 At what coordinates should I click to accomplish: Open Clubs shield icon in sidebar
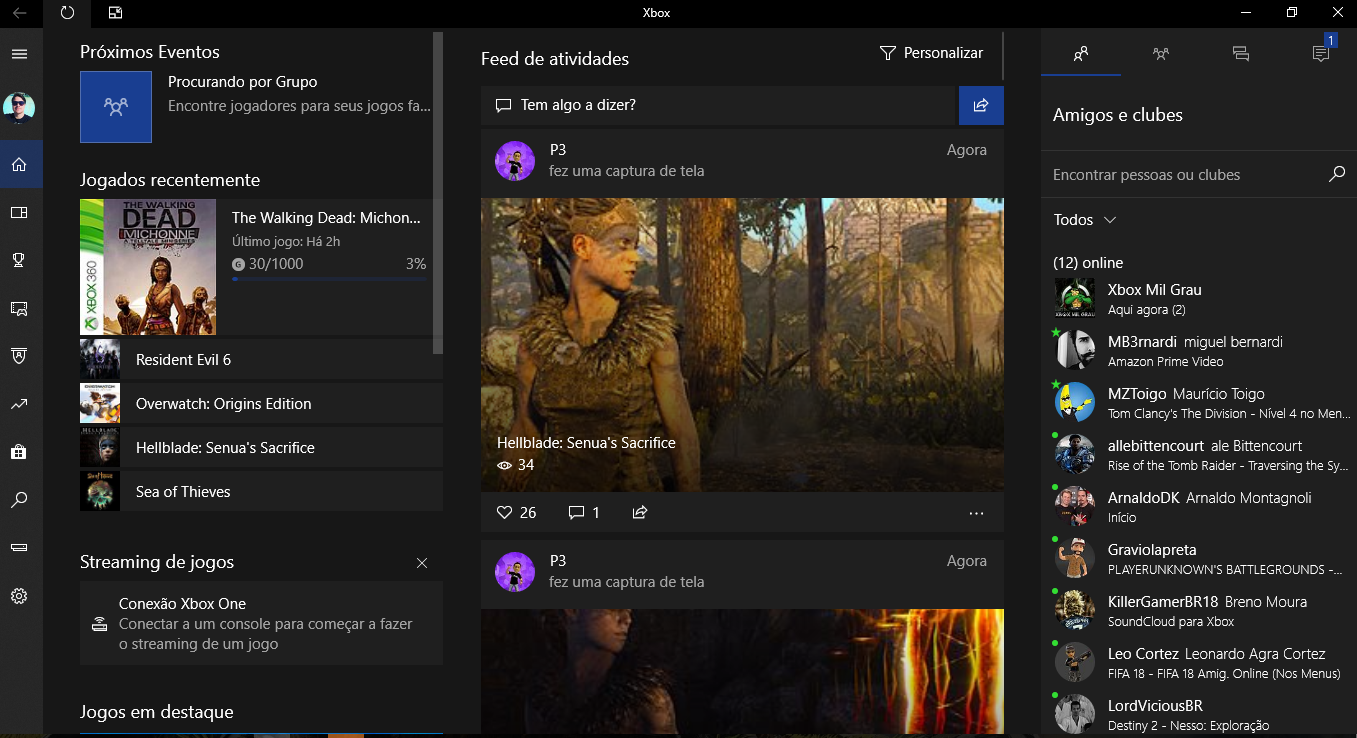click(x=19, y=356)
